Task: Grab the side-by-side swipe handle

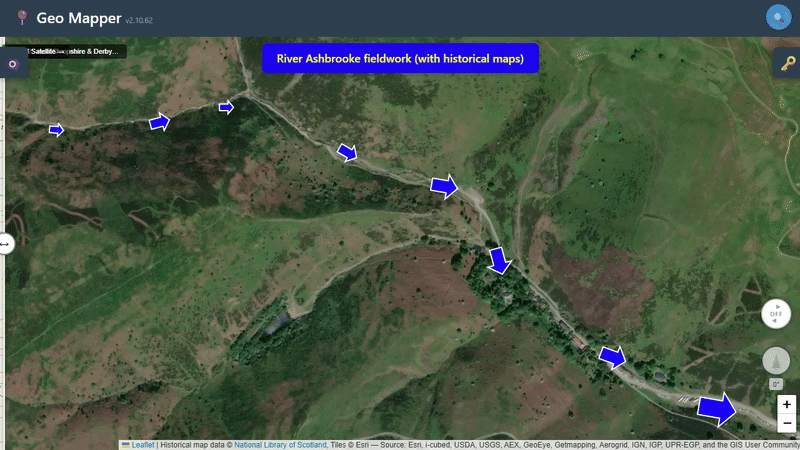Action: (6, 244)
